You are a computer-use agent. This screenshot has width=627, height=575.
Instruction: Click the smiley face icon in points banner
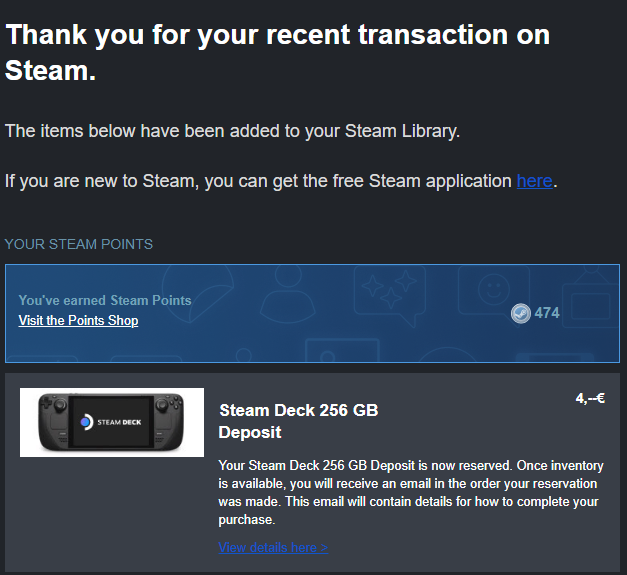click(491, 288)
